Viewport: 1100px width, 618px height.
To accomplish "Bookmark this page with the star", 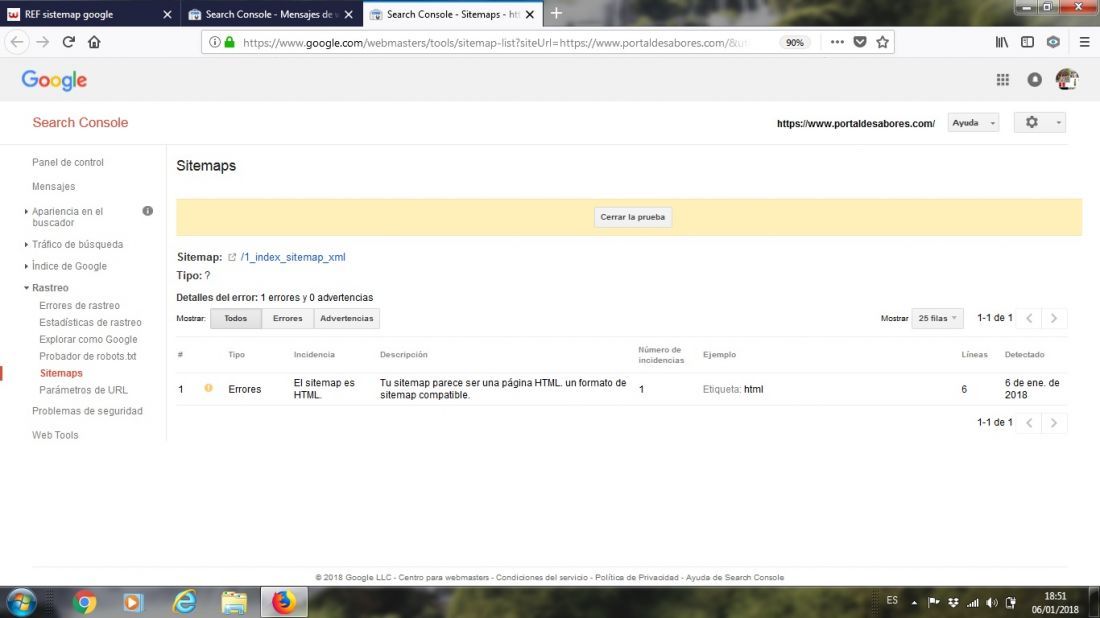I will [883, 42].
